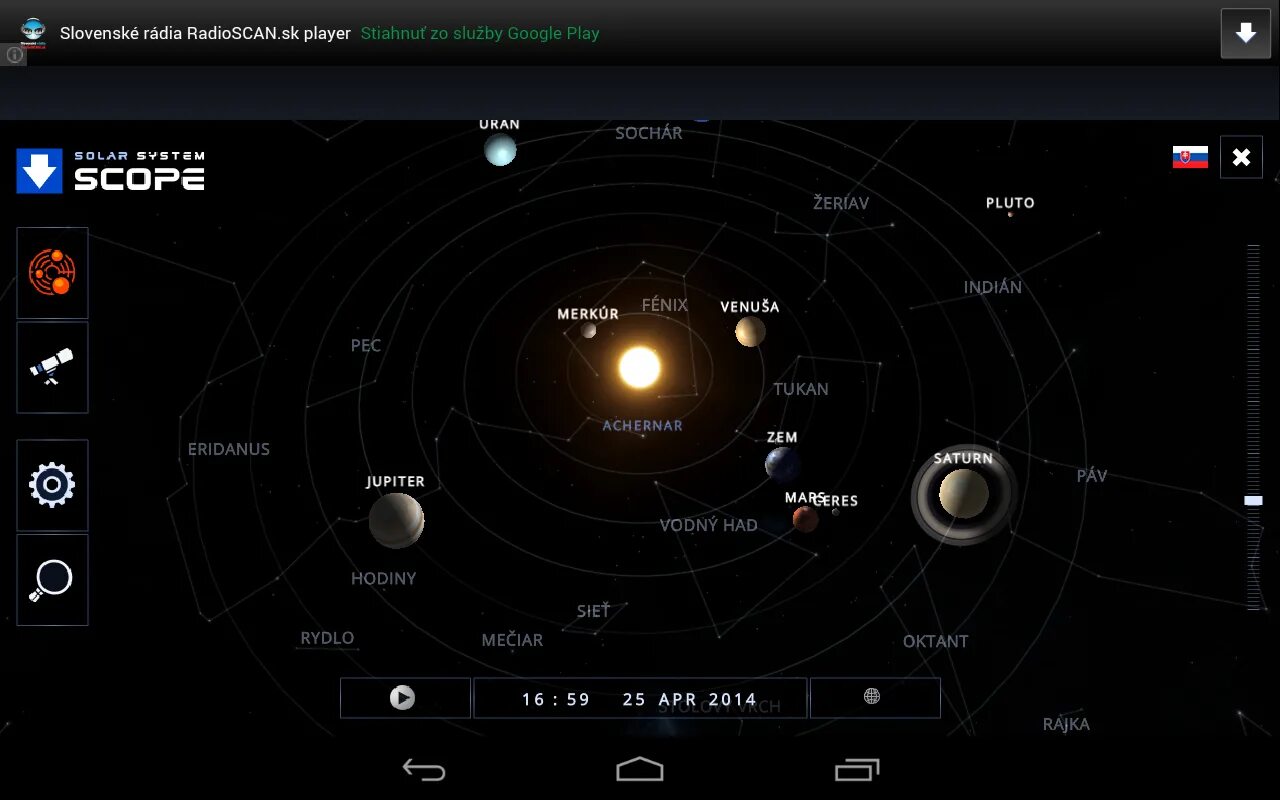1280x800 pixels.
Task: Click the Stiahnuť zo služby Google Play link
Action: (x=480, y=33)
